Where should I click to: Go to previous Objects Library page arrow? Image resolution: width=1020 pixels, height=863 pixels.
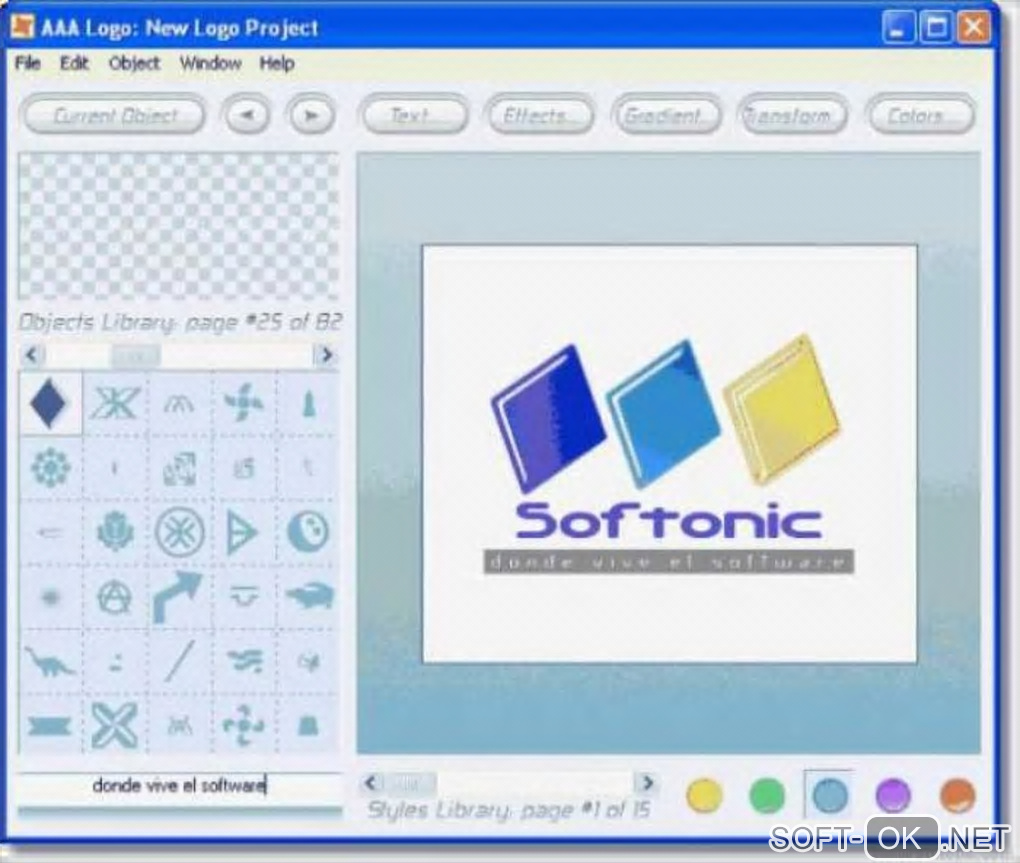click(31, 354)
